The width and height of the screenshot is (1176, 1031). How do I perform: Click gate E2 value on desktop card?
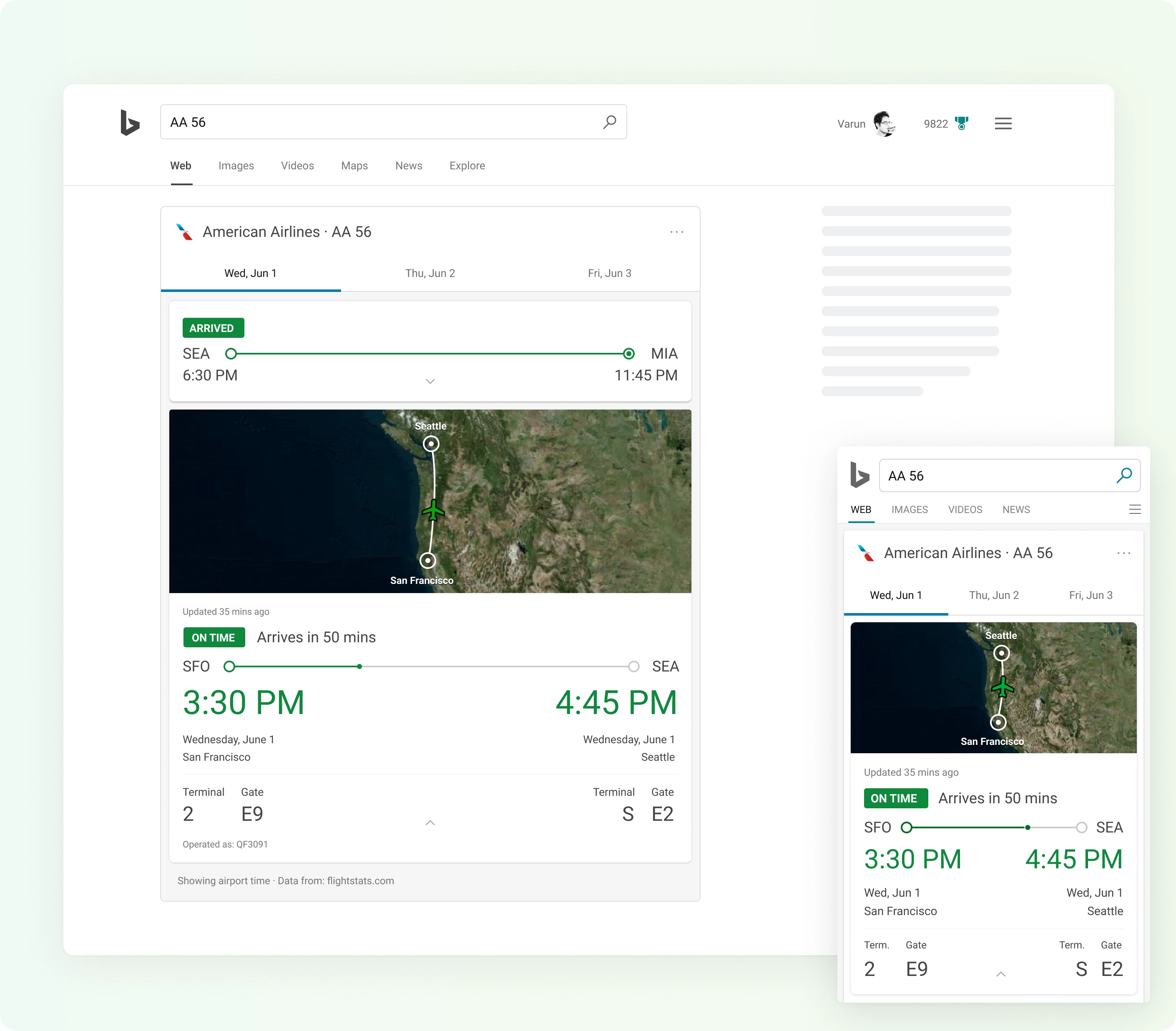click(662, 814)
